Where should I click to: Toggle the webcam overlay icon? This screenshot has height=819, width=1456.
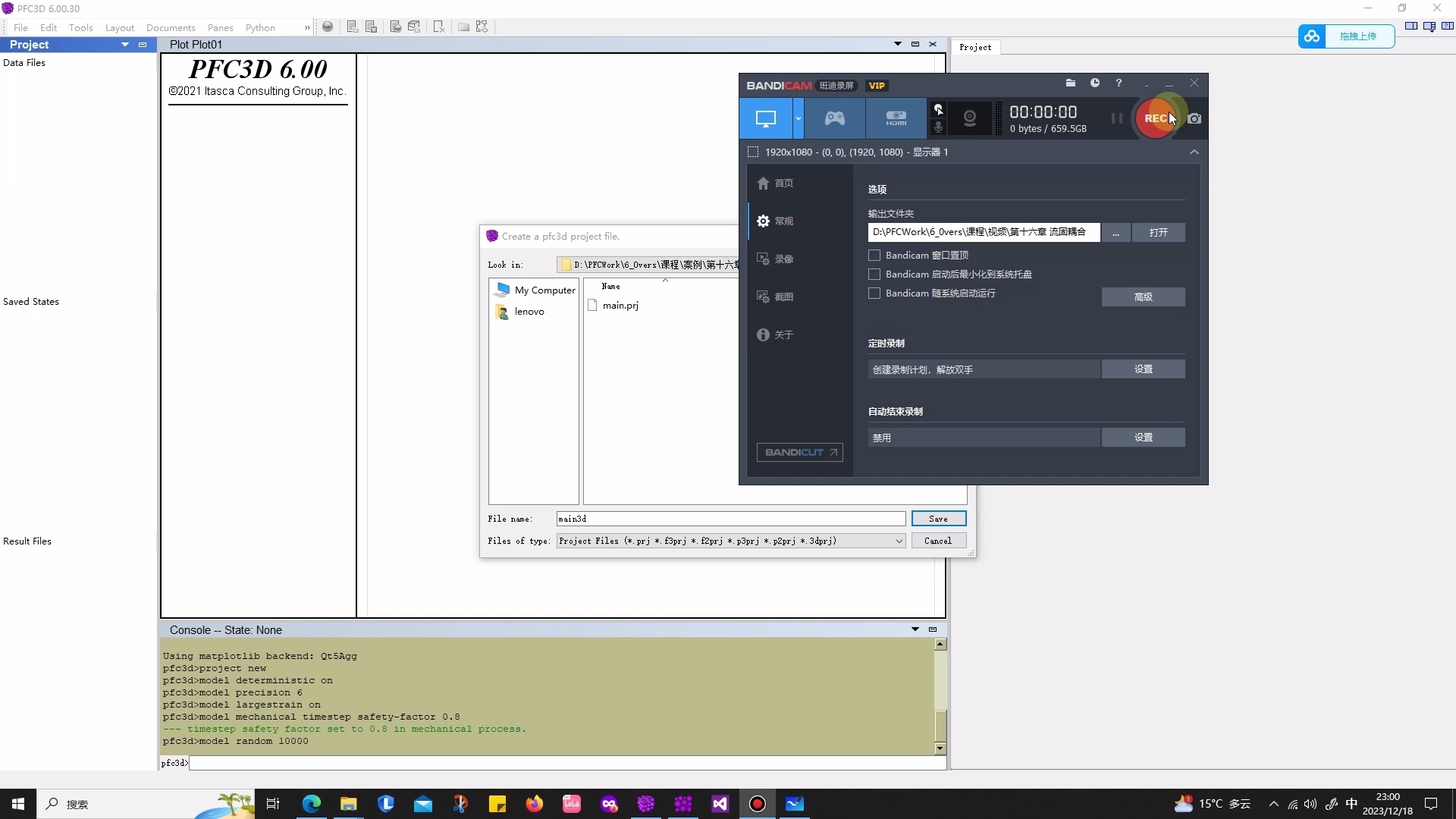pos(969,118)
